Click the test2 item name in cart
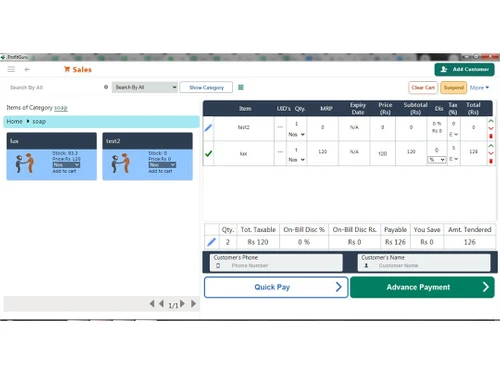The image size is (500, 375). coord(244,127)
